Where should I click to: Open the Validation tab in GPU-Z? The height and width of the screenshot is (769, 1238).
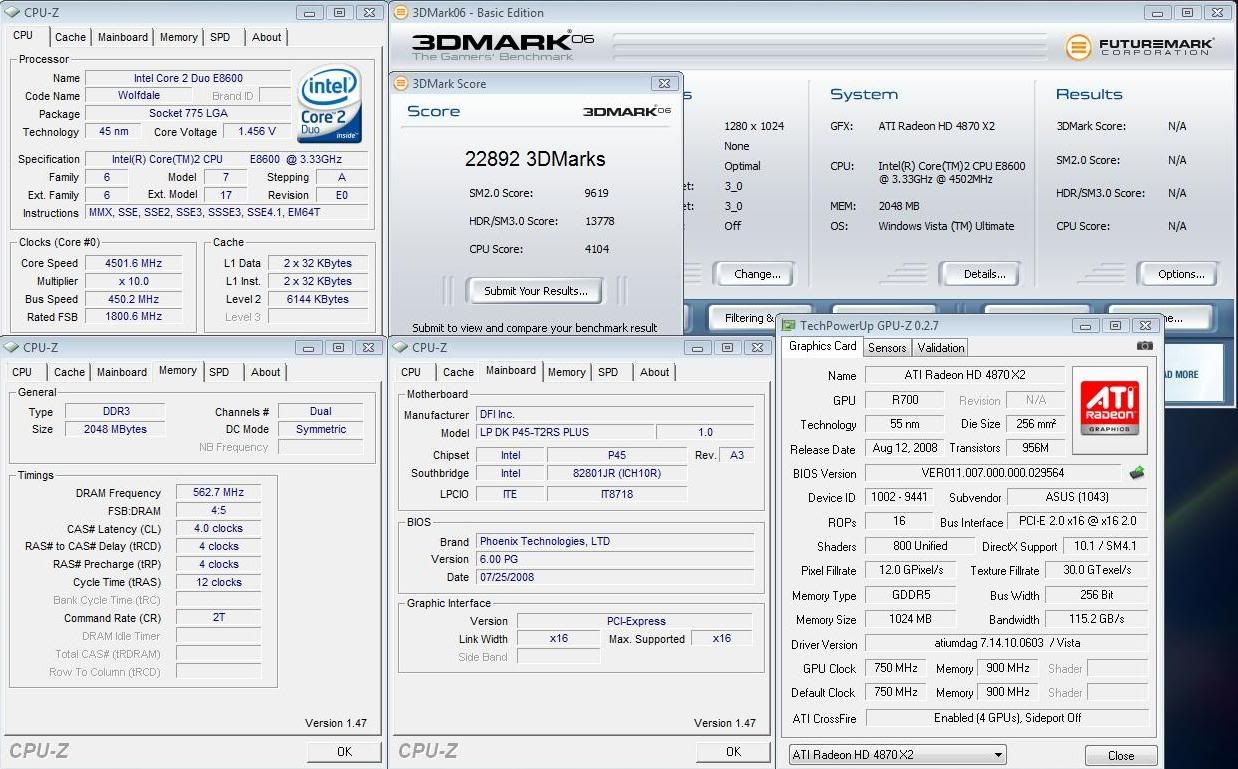[x=941, y=348]
